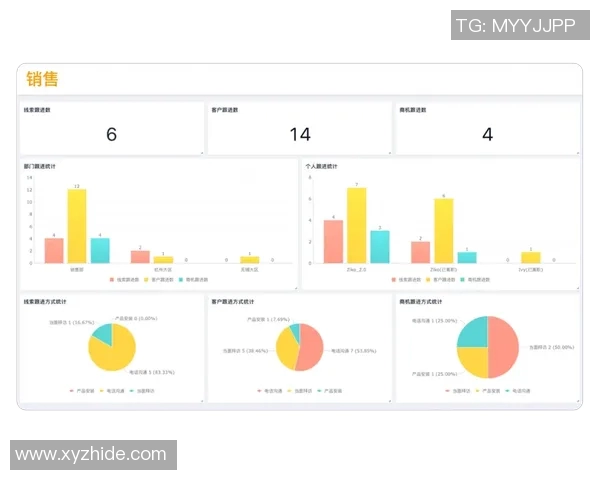Click the yellow 7 bar for Ziko_2.0

tap(357, 225)
